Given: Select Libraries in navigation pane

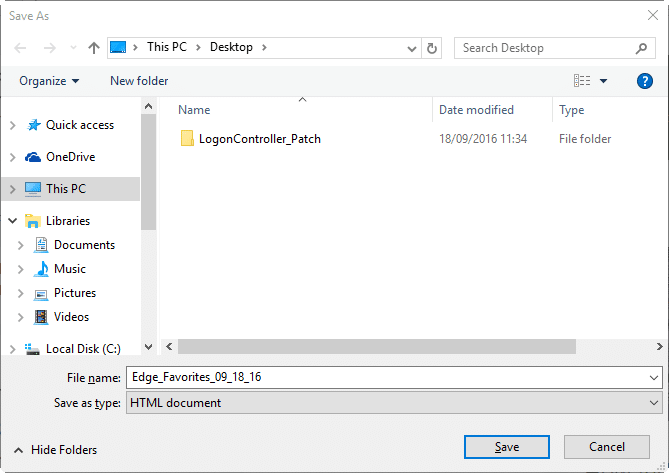Looking at the screenshot, I should [68, 221].
